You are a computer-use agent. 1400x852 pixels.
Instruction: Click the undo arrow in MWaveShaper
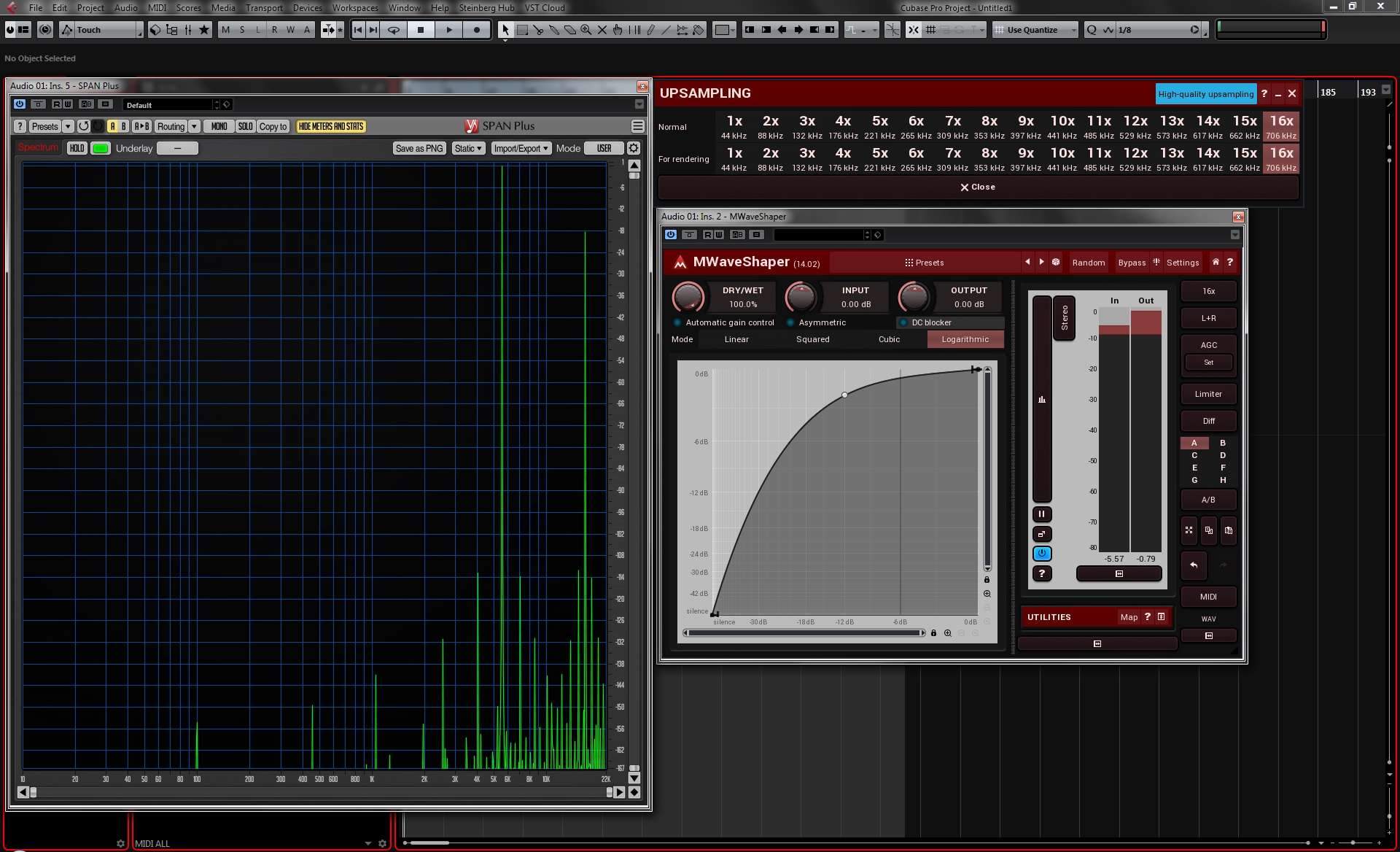(1194, 565)
